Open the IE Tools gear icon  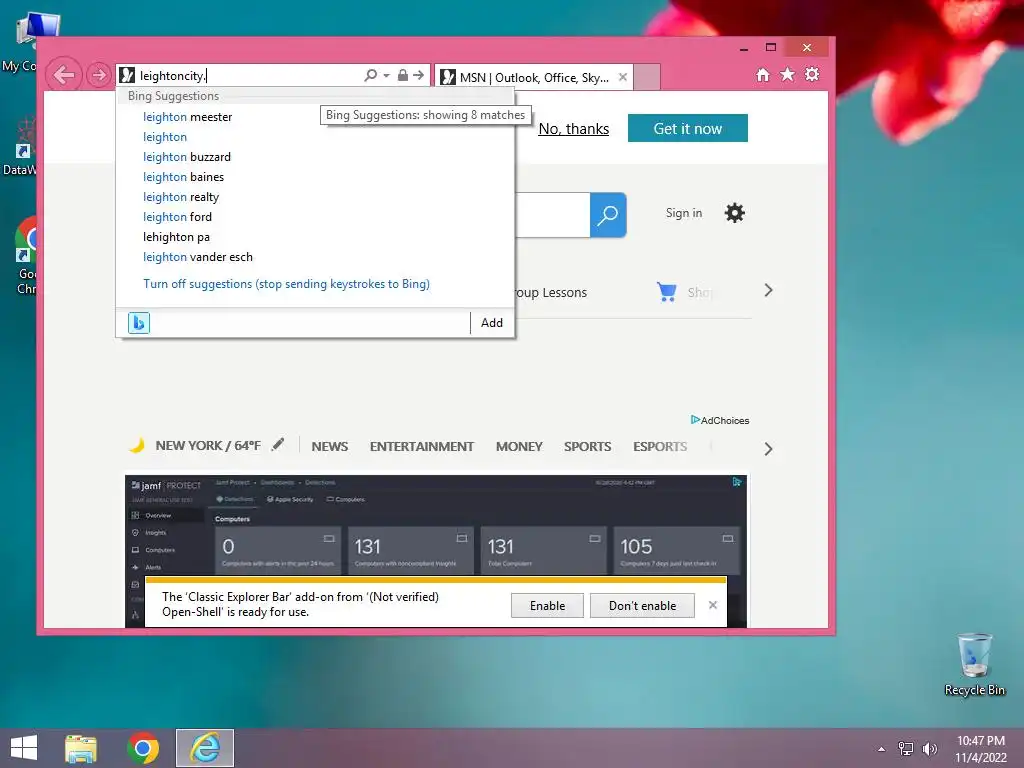pos(812,74)
